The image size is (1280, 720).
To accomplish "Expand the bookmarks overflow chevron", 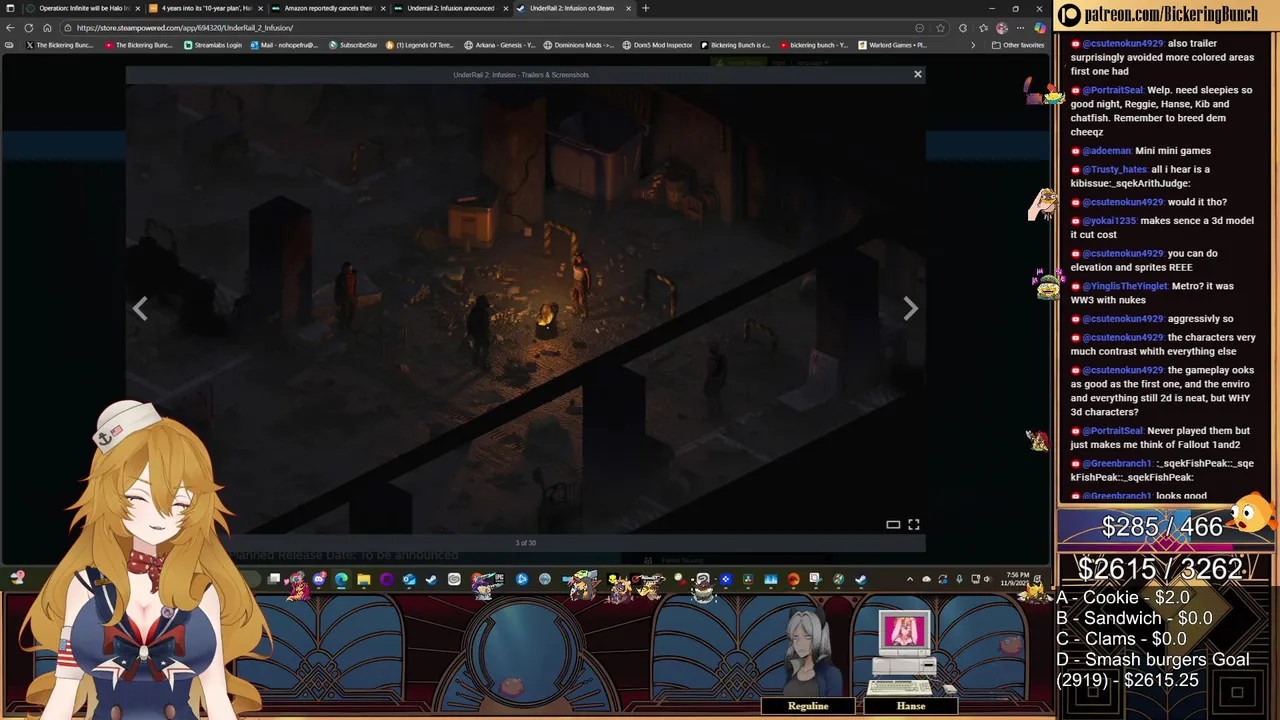I will click(973, 45).
